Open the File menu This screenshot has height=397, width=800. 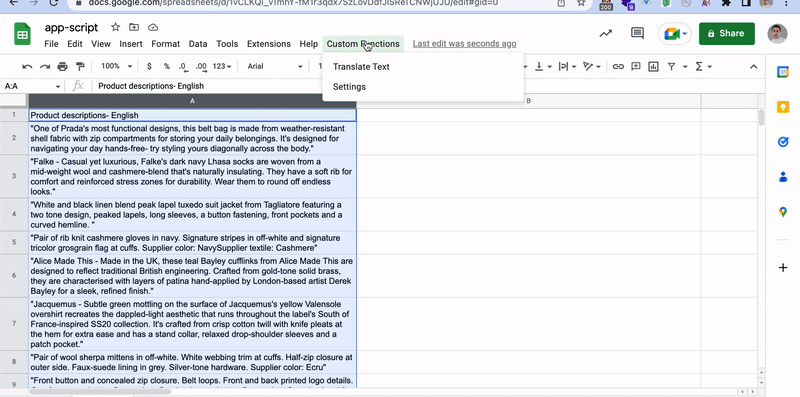pyautogui.click(x=51, y=44)
